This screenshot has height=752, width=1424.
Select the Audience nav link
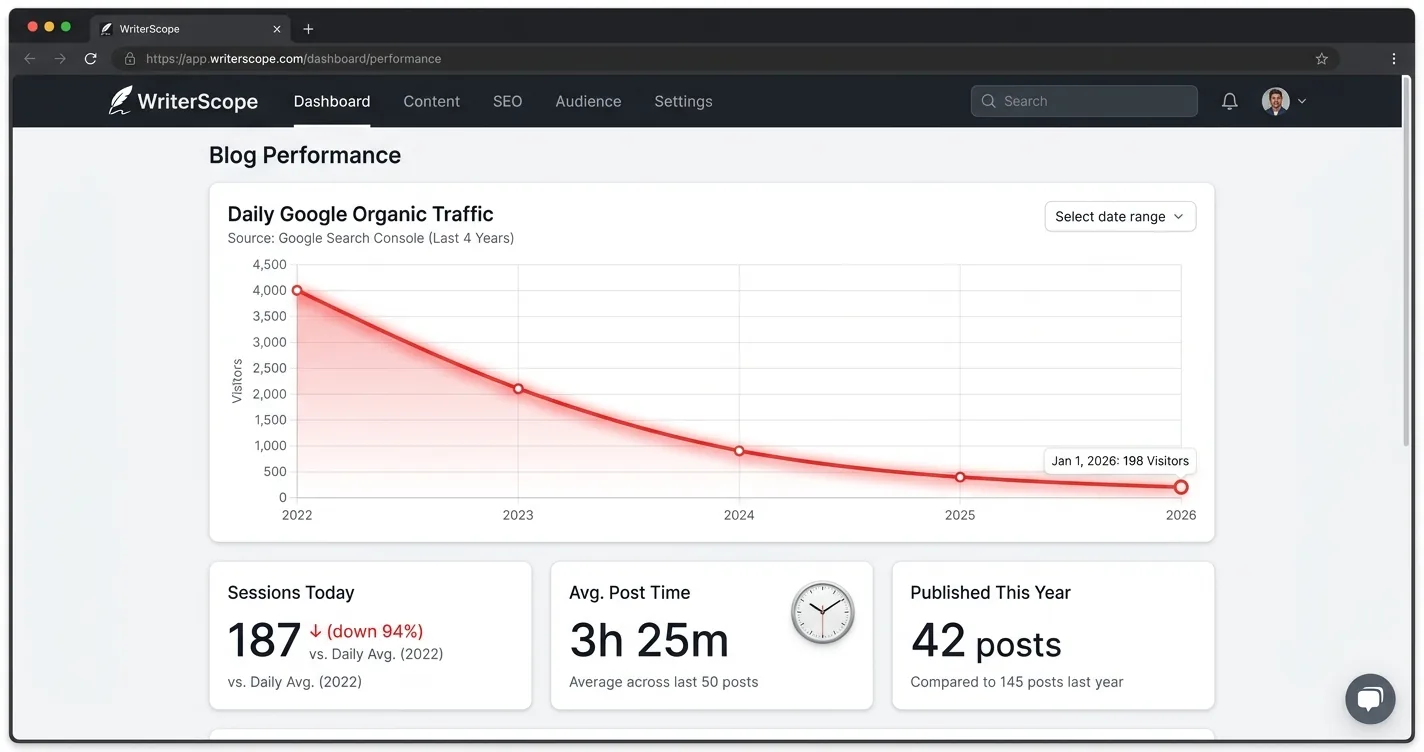pyautogui.click(x=588, y=101)
